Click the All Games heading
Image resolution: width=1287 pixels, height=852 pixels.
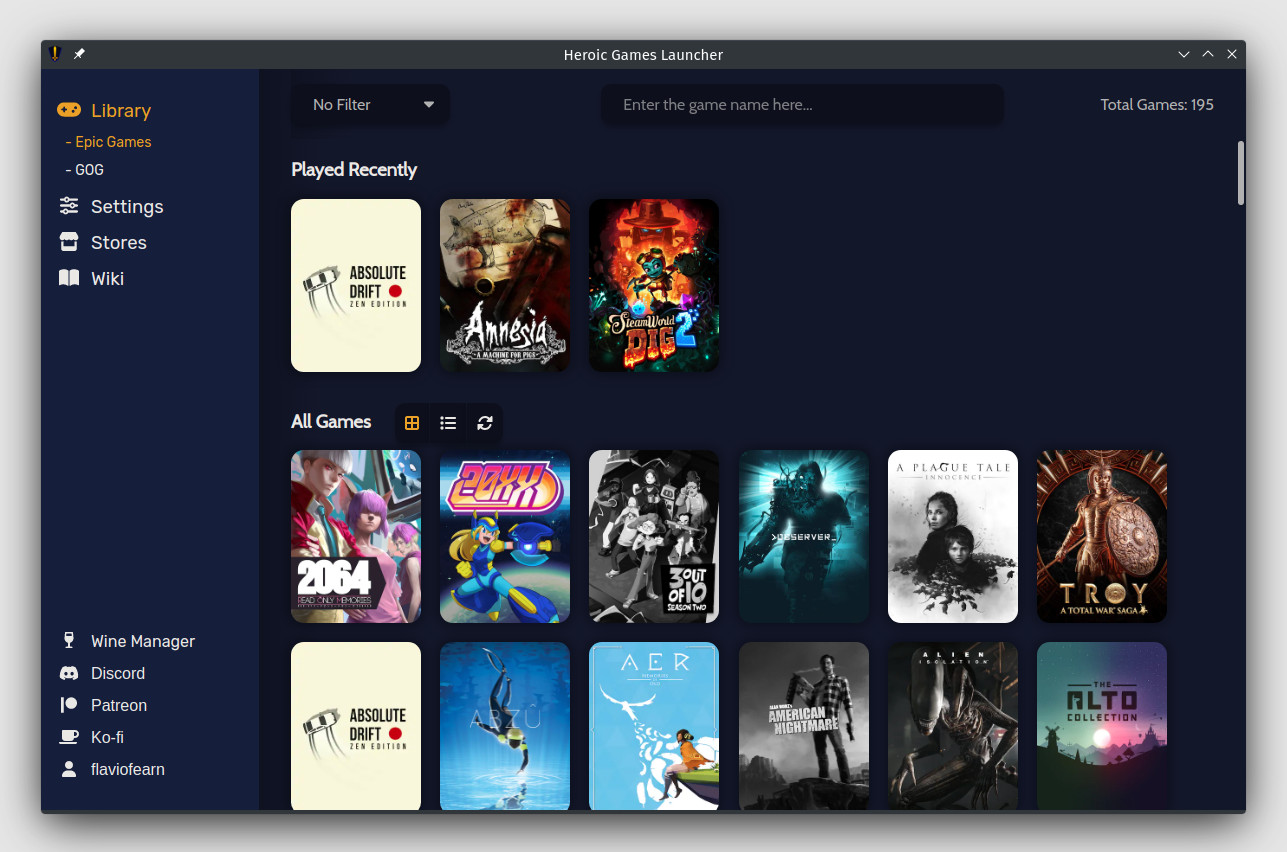331,422
